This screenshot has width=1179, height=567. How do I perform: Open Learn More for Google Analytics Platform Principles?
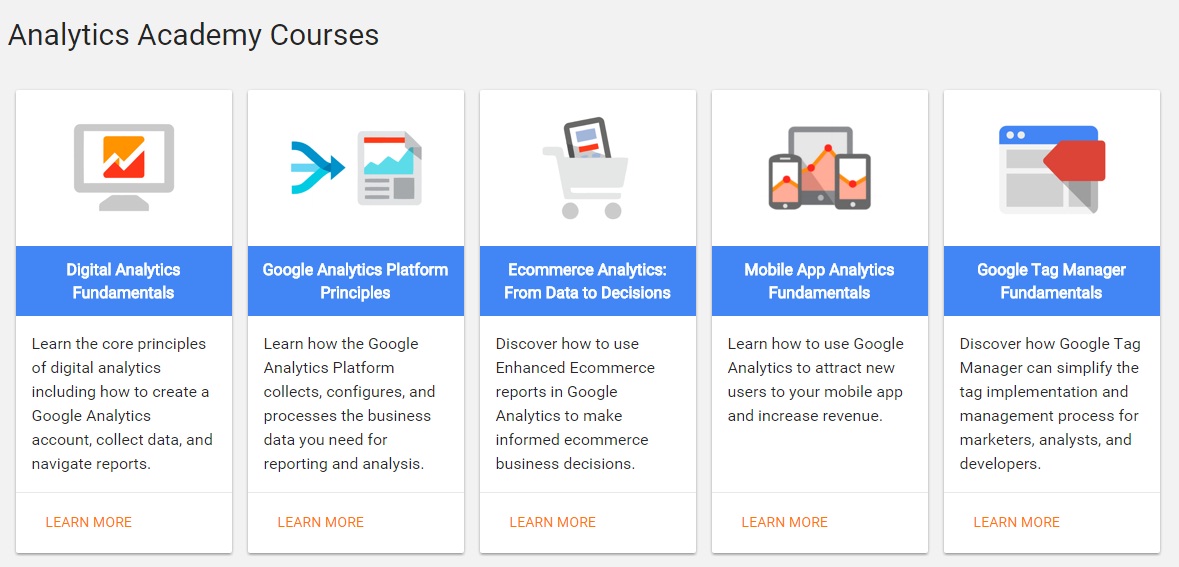pos(320,522)
